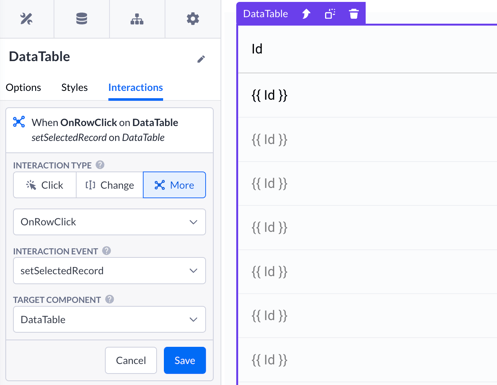Open the design tools panel icon
Viewport: 497px width, 385px height.
point(26,19)
